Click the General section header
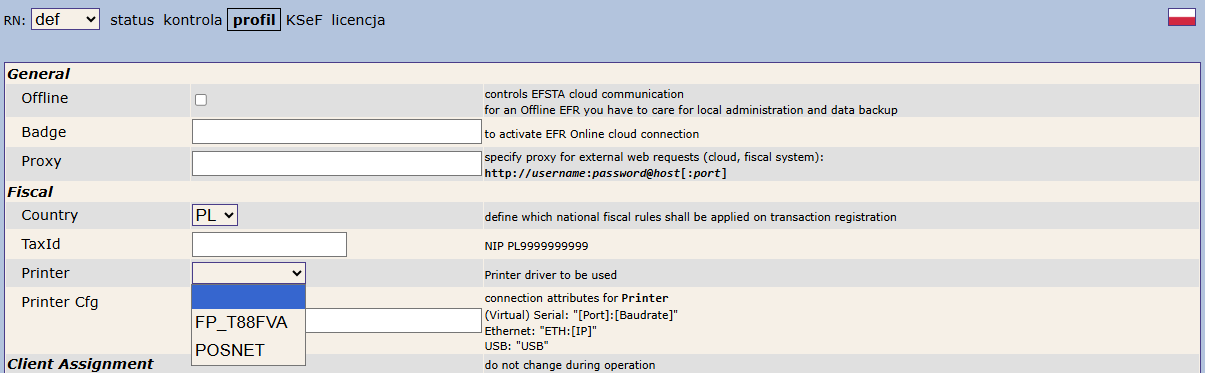Screen dimensions: 1205x373 click(x=38, y=74)
